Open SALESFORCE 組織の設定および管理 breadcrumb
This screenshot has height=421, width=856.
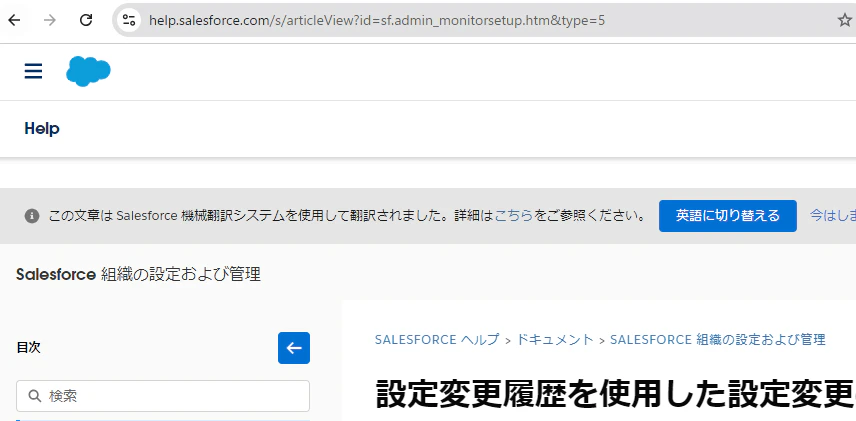tap(717, 340)
